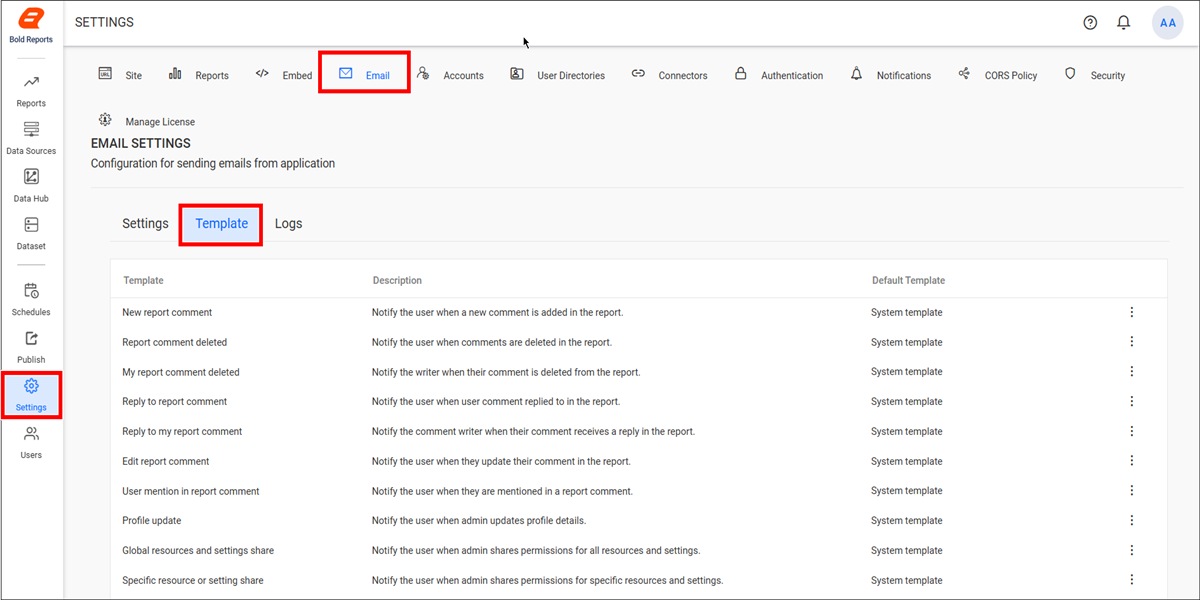Switch to the Settings sub-tab
Viewport: 1200px width, 600px height.
point(145,223)
